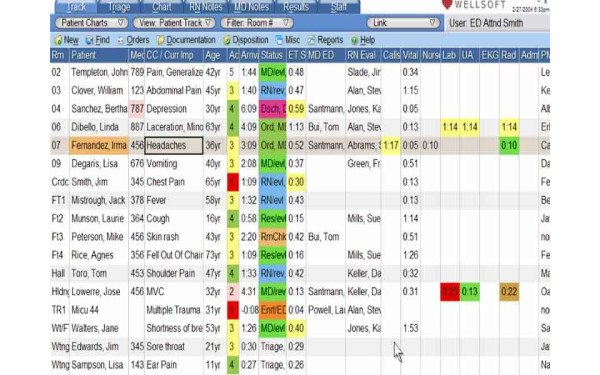
Task: Open the Documentation folder icon
Action: [x=161, y=40]
